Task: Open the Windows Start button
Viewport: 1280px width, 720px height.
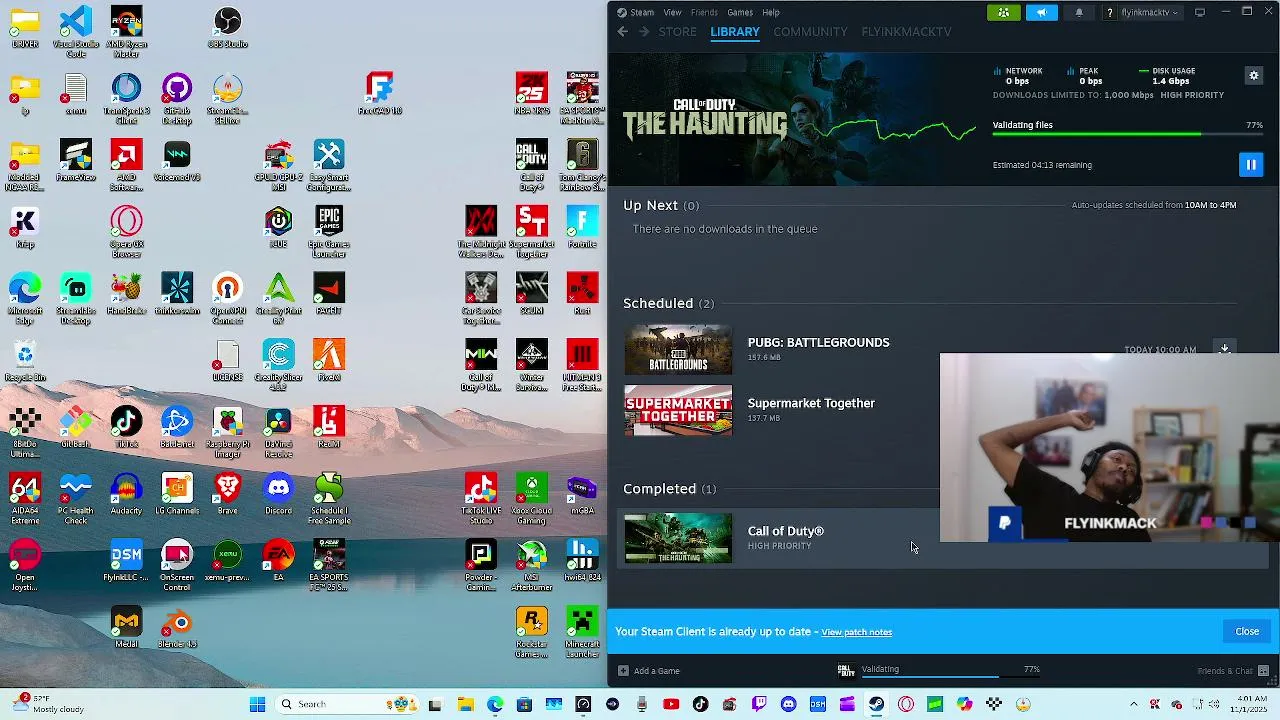Action: (257, 704)
